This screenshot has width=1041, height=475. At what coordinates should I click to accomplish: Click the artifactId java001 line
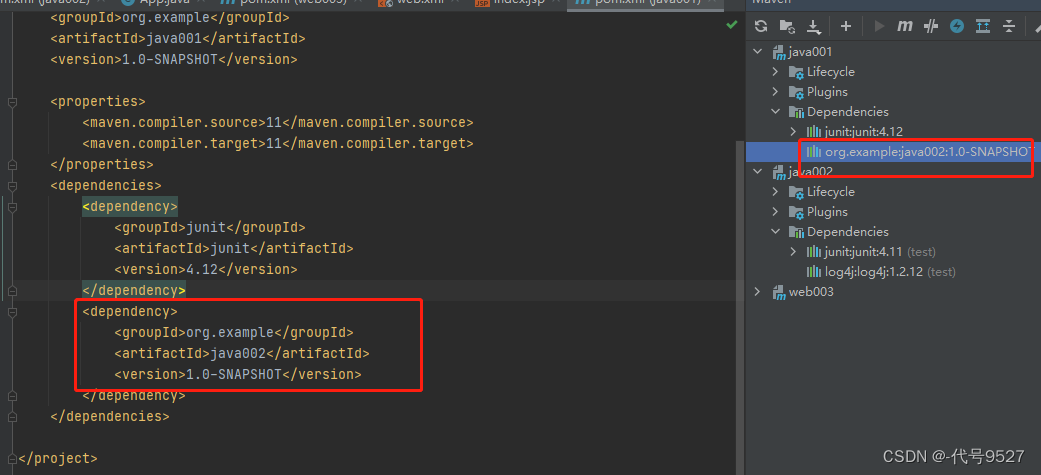coord(178,39)
